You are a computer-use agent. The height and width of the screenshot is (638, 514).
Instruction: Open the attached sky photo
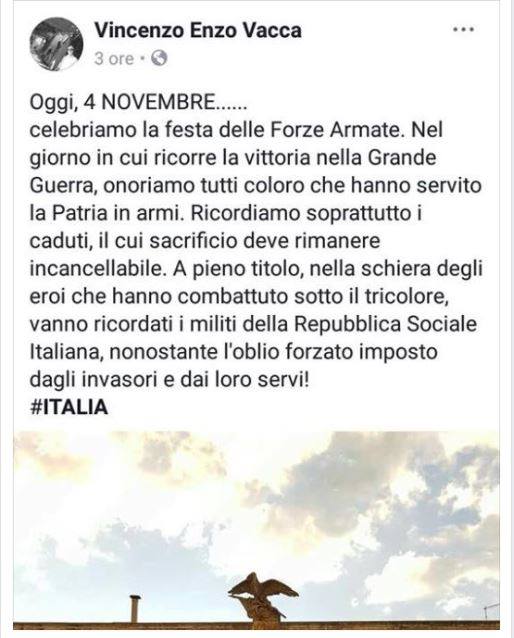(x=257, y=530)
